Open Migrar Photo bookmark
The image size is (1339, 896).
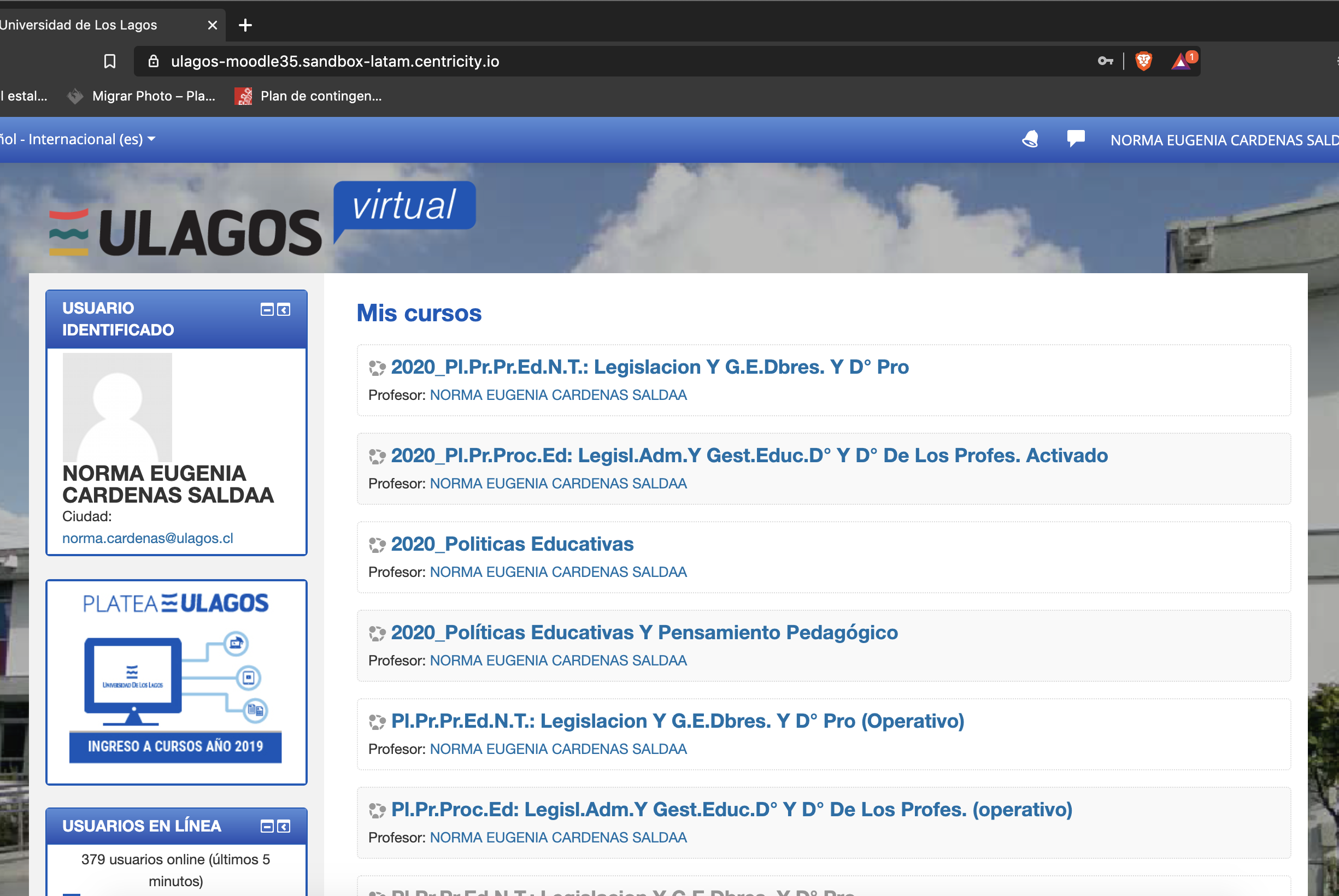click(141, 96)
